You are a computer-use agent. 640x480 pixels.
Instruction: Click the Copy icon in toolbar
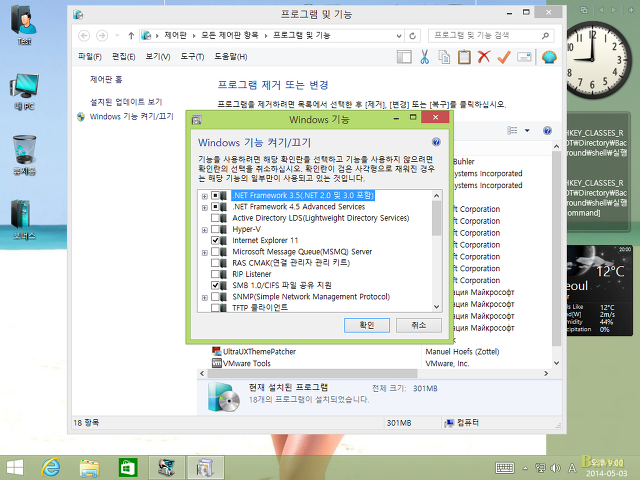click(x=444, y=57)
